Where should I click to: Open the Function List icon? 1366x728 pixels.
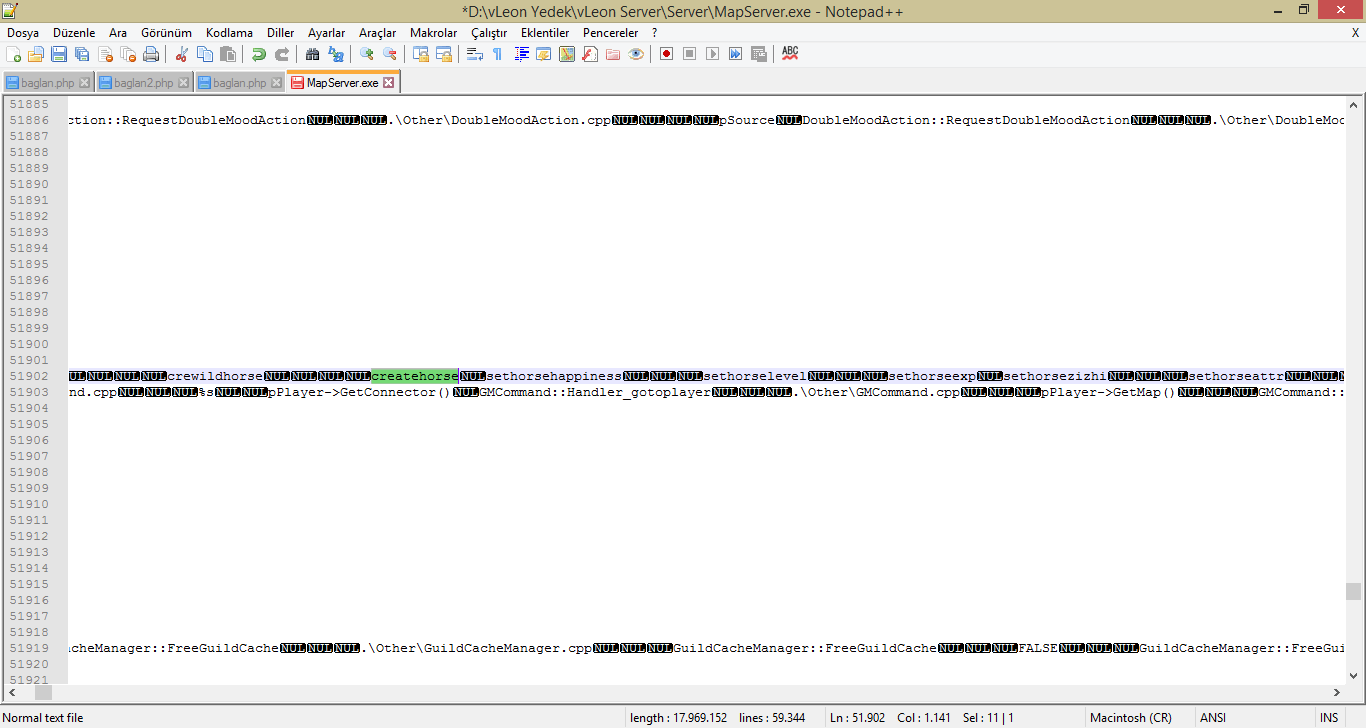pos(590,54)
